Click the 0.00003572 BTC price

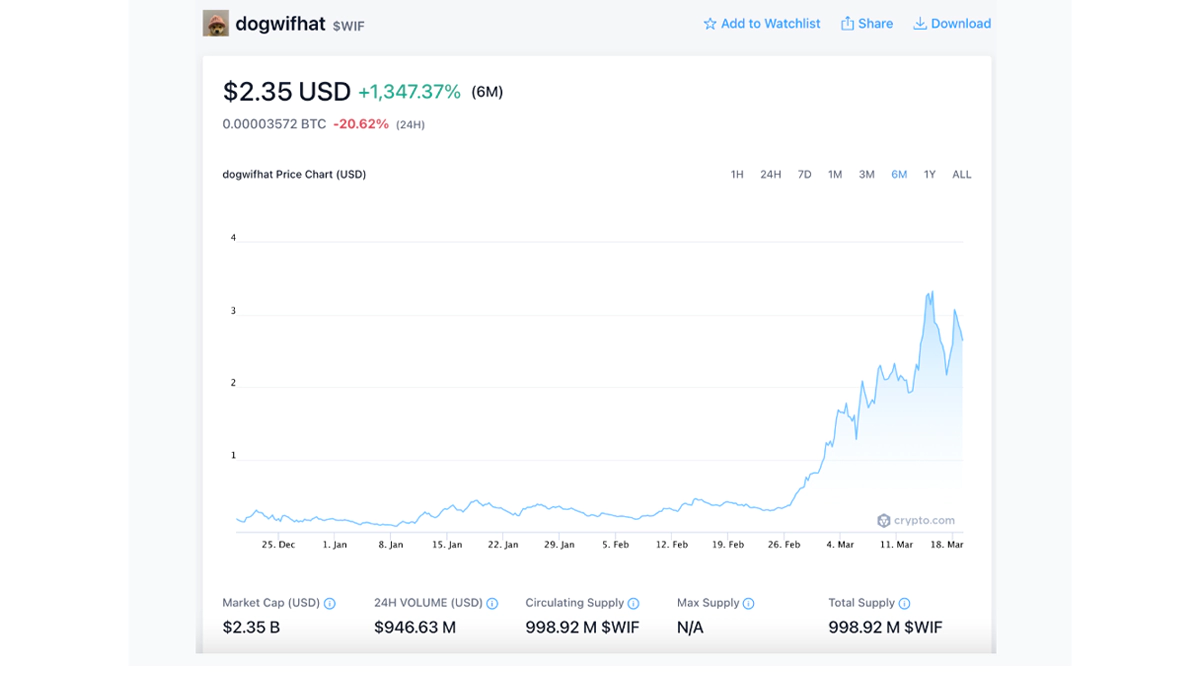point(274,125)
